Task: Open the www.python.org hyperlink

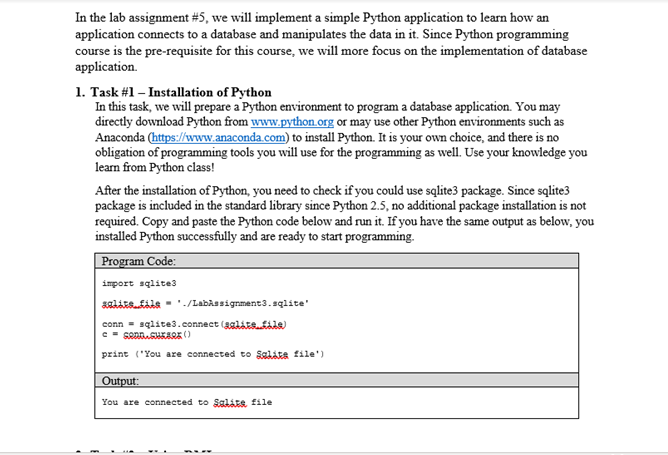Action: [x=292, y=122]
